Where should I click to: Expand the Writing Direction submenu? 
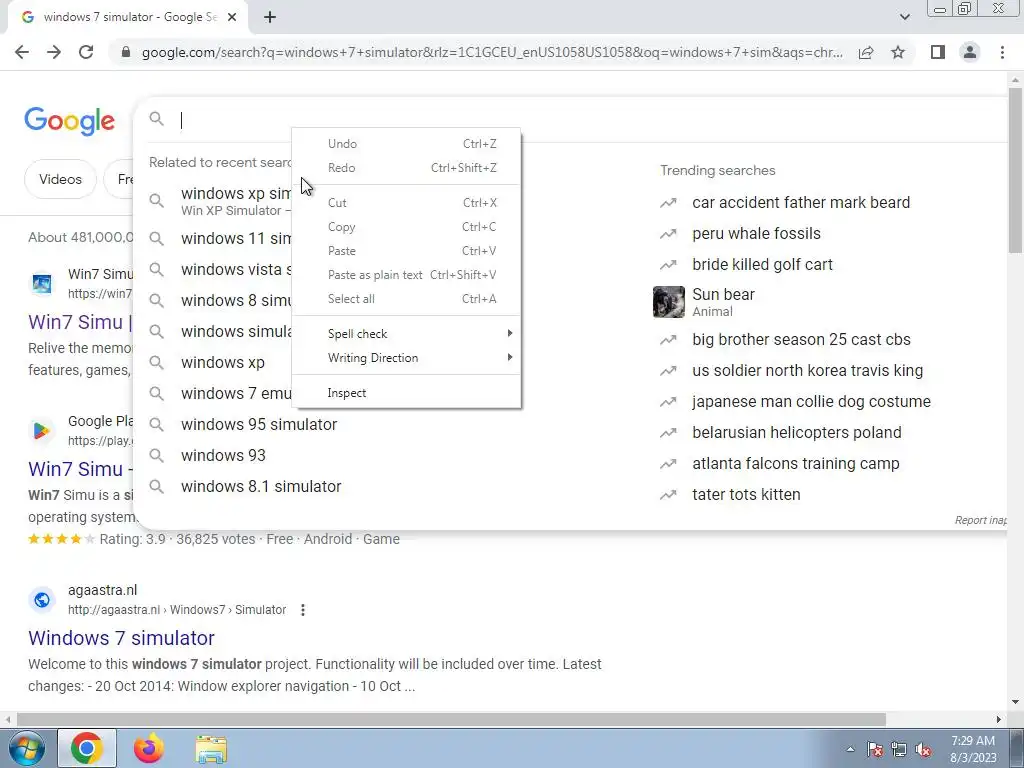[406, 358]
